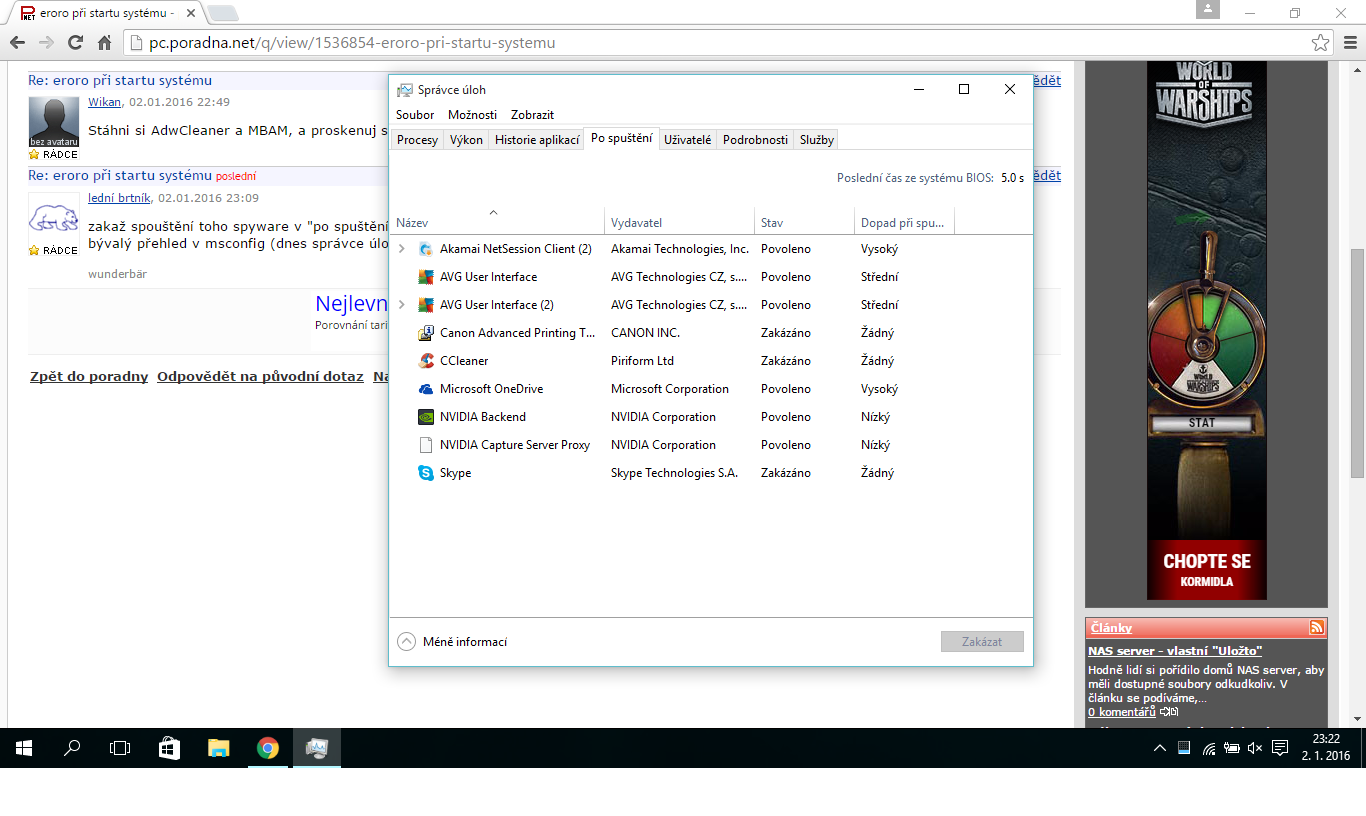Open File Explorer from the taskbar
Image resolution: width=1366 pixels, height=816 pixels.
point(218,748)
